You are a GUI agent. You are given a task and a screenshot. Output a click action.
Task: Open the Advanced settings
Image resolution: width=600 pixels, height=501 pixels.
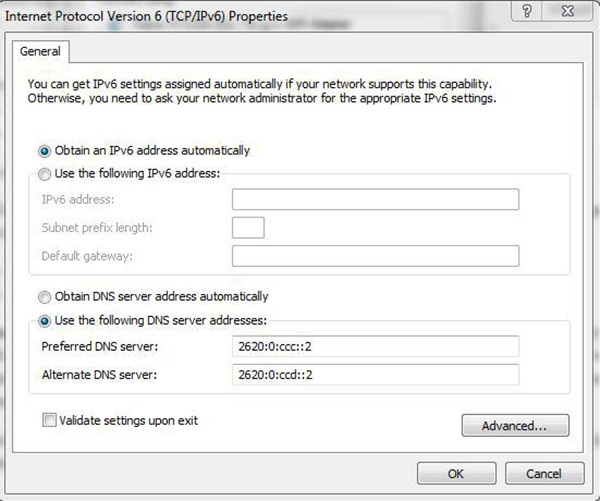[515, 426]
